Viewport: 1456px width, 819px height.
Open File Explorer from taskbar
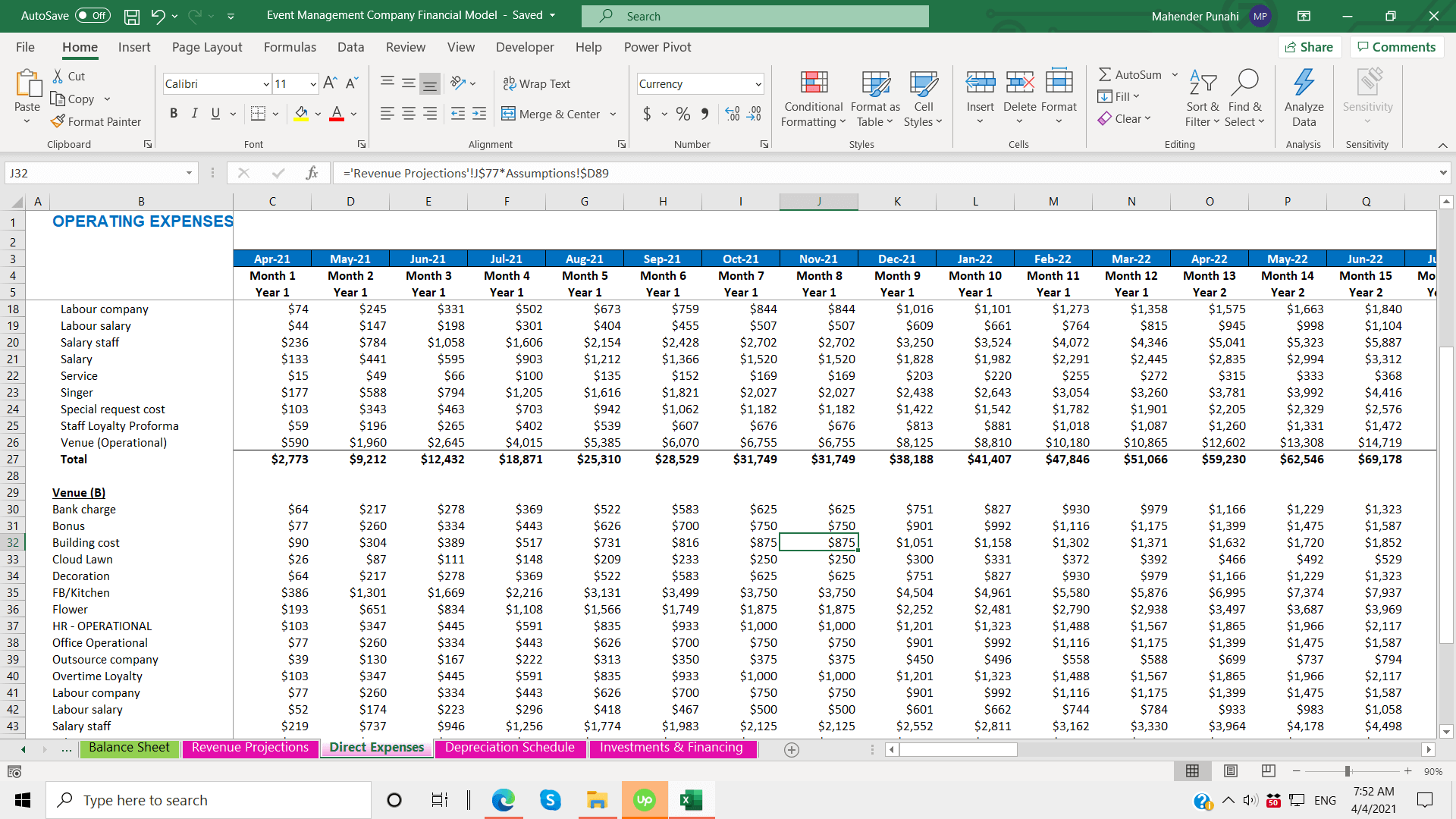coord(597,800)
